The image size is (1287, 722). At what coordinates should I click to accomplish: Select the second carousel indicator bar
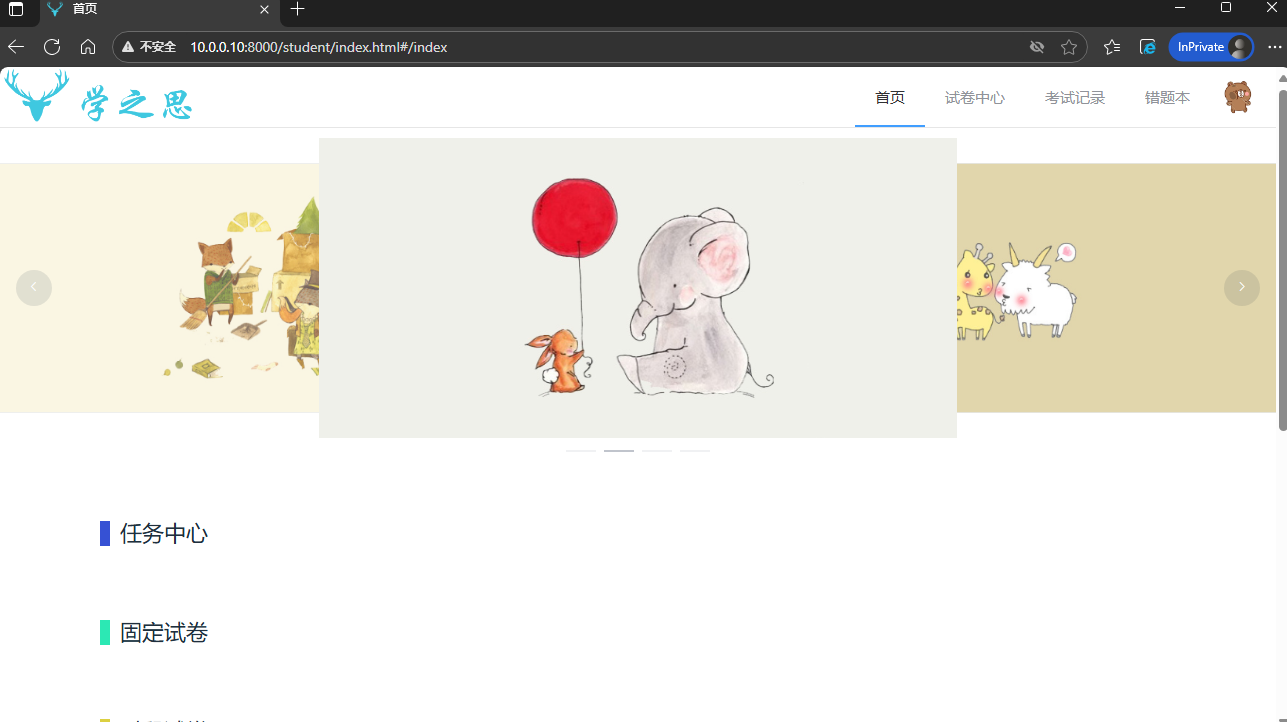pyautogui.click(x=619, y=451)
